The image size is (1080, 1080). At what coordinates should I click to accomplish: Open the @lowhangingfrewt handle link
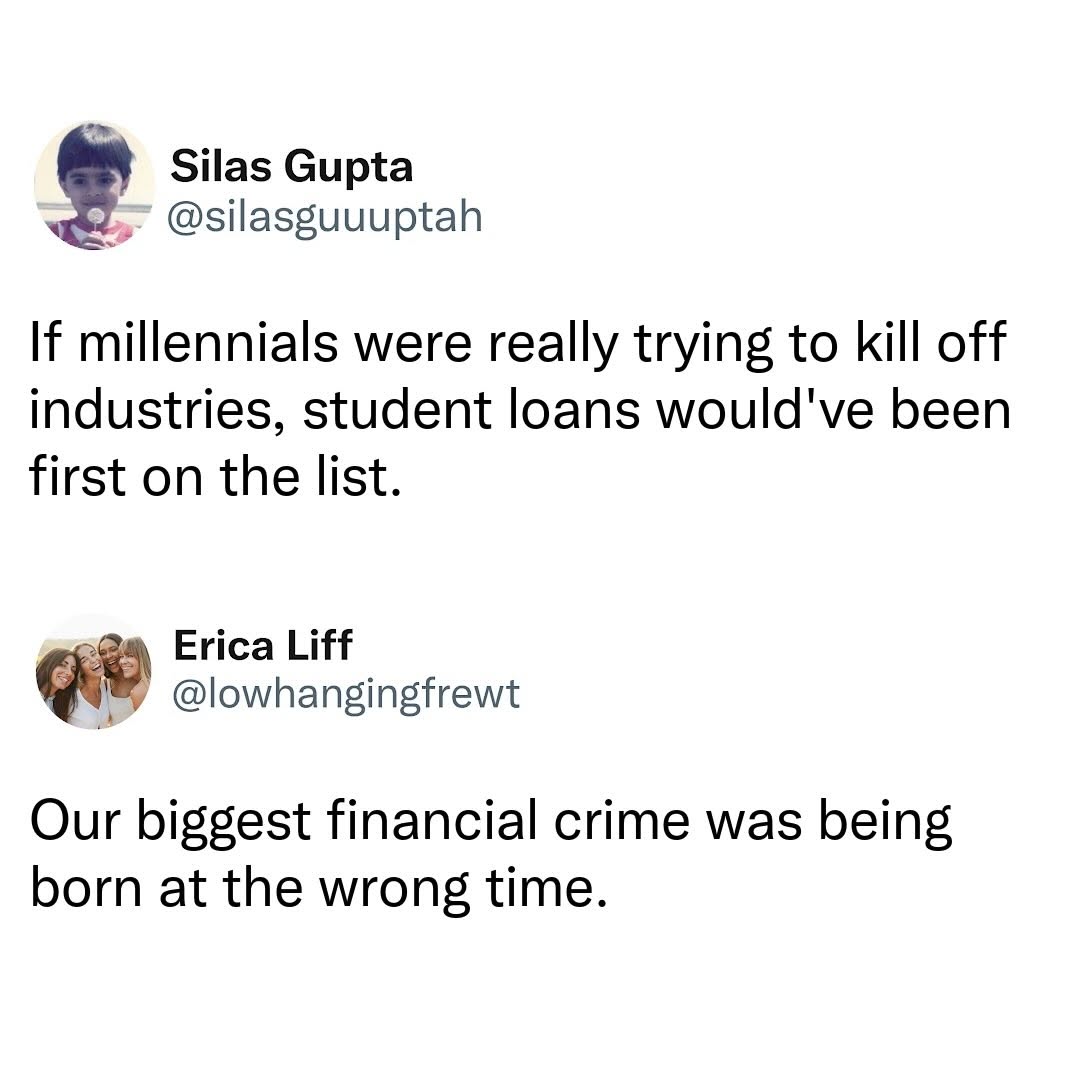(x=346, y=694)
